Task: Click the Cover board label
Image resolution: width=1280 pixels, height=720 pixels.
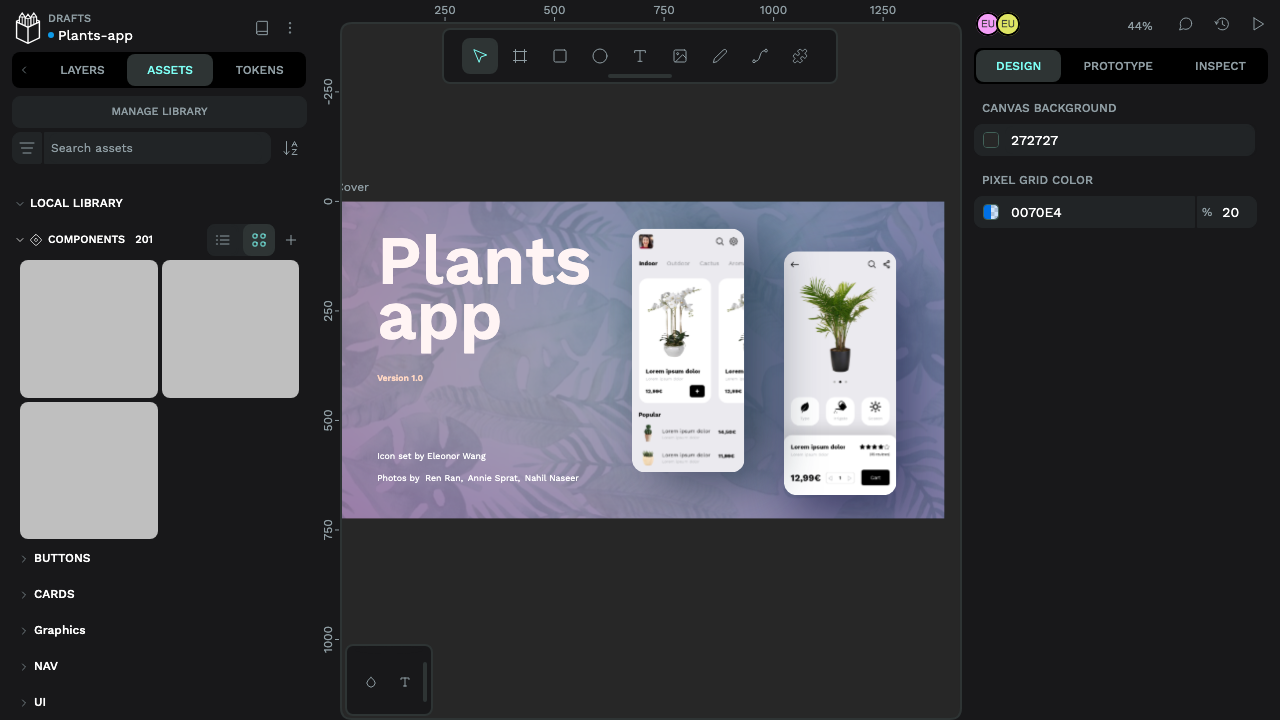Action: pos(355,187)
